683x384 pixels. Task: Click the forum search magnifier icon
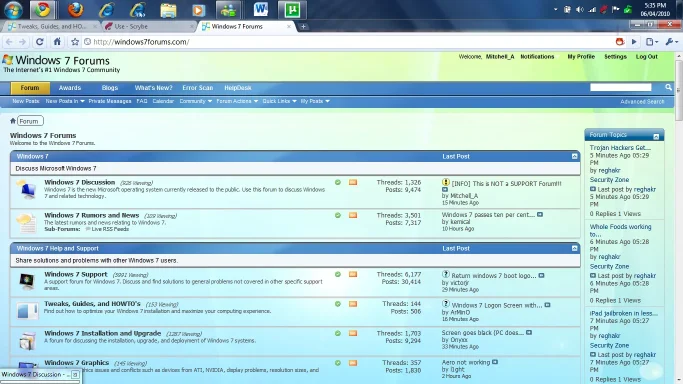click(x=669, y=88)
